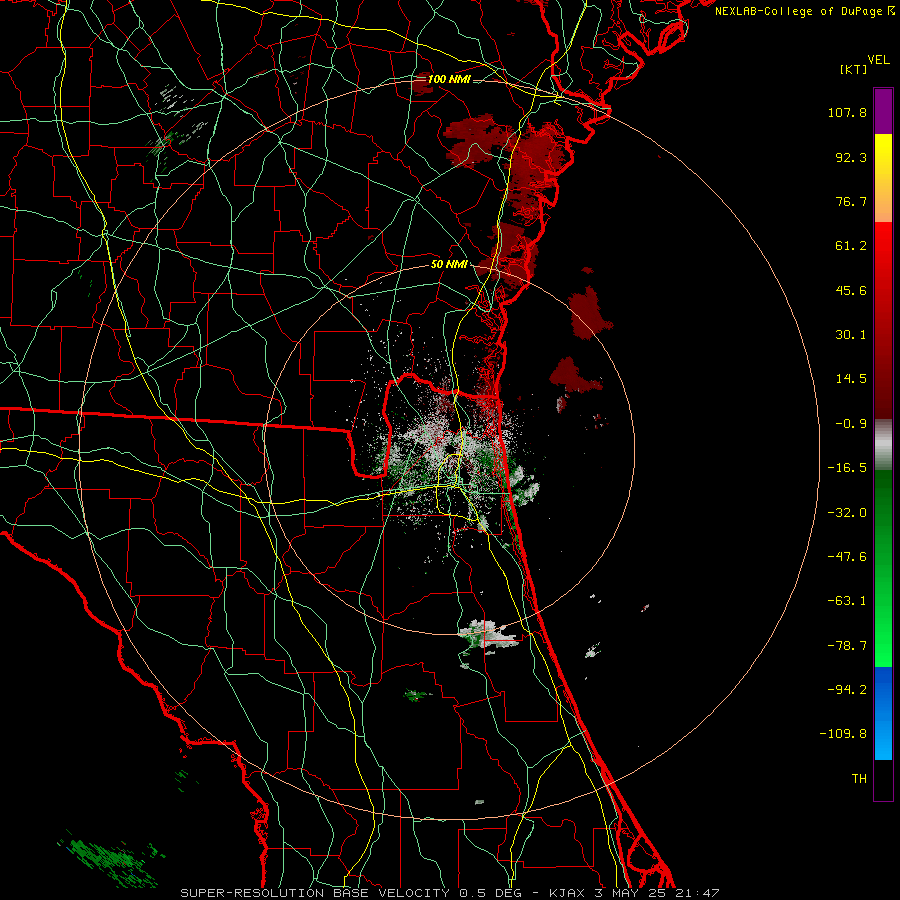The width and height of the screenshot is (900, 900).
Task: Select the -109.8 velocity scale value
Action: click(843, 734)
